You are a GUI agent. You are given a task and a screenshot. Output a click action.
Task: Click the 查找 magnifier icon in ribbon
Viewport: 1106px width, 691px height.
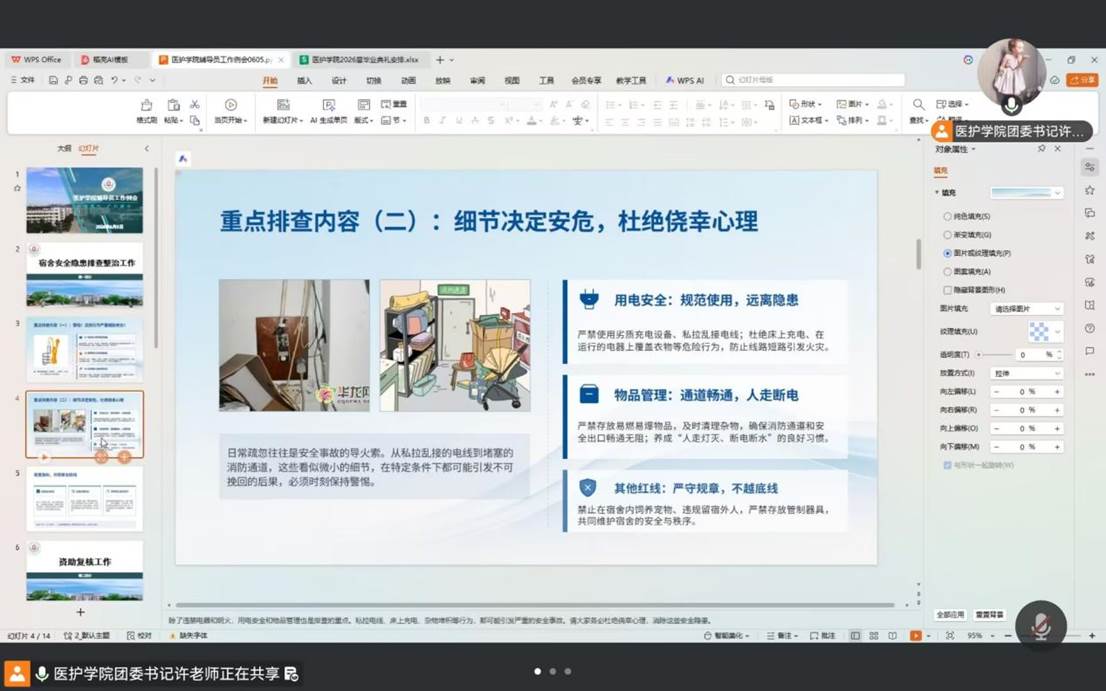pos(918,104)
